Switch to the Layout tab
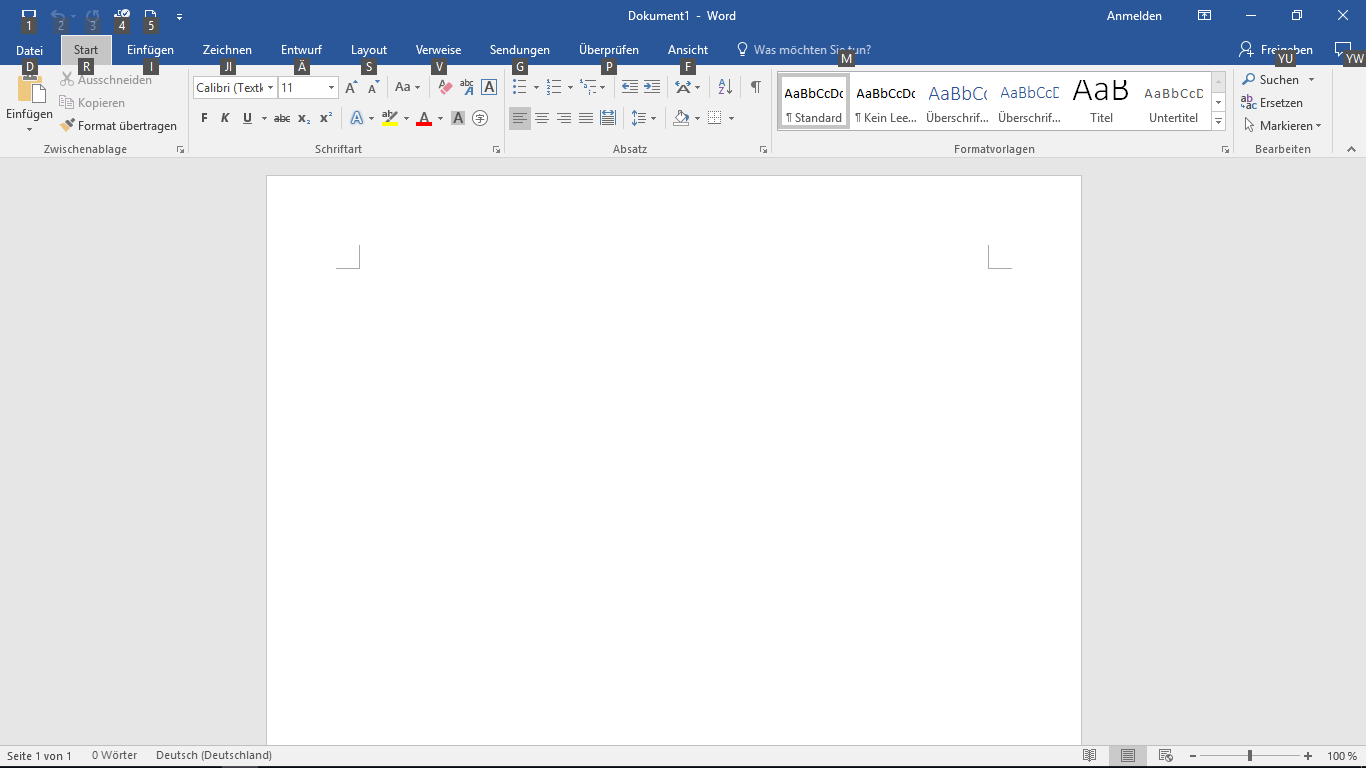The height and width of the screenshot is (768, 1366). click(x=369, y=50)
